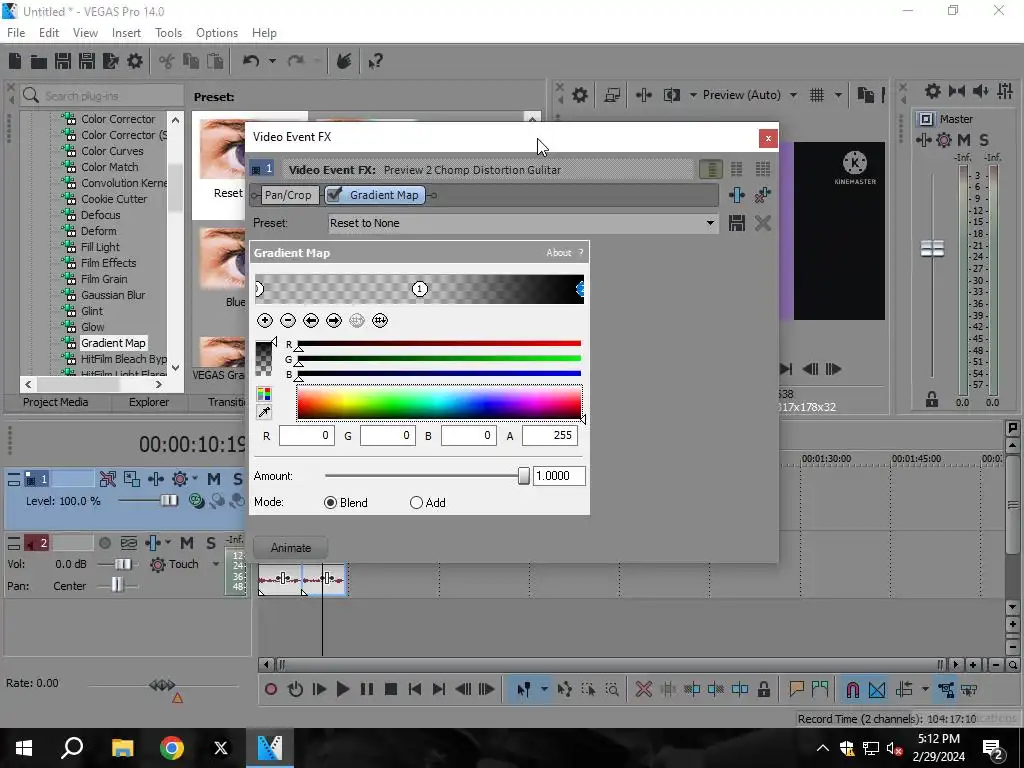Stop playback in transport bar
The height and width of the screenshot is (768, 1024).
(391, 689)
